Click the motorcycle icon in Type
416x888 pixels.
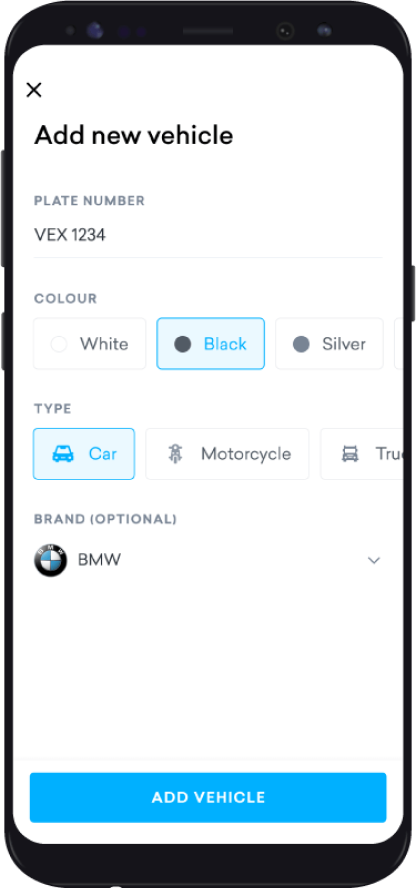[x=176, y=454]
